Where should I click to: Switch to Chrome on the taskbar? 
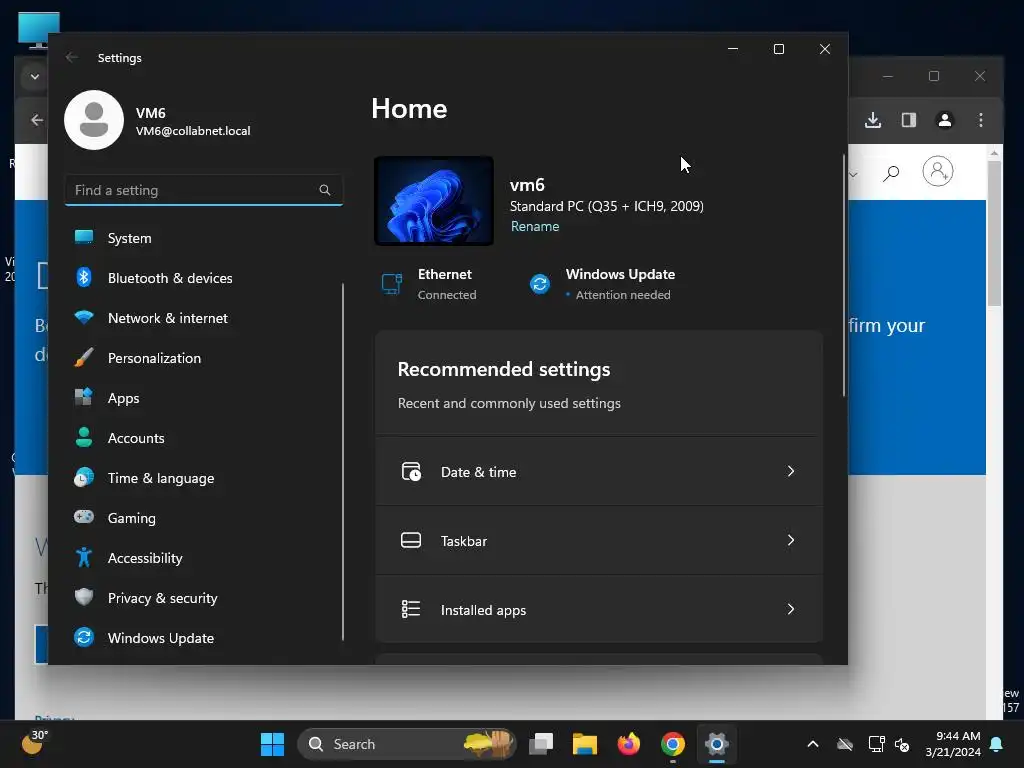point(673,744)
